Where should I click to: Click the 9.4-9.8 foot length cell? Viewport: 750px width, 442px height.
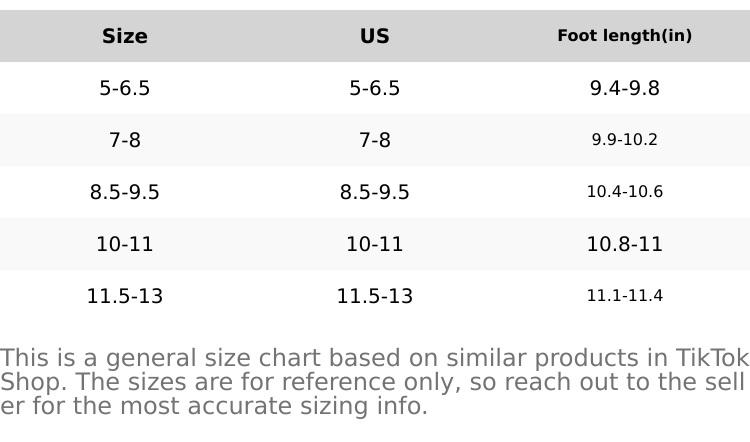[x=625, y=88]
